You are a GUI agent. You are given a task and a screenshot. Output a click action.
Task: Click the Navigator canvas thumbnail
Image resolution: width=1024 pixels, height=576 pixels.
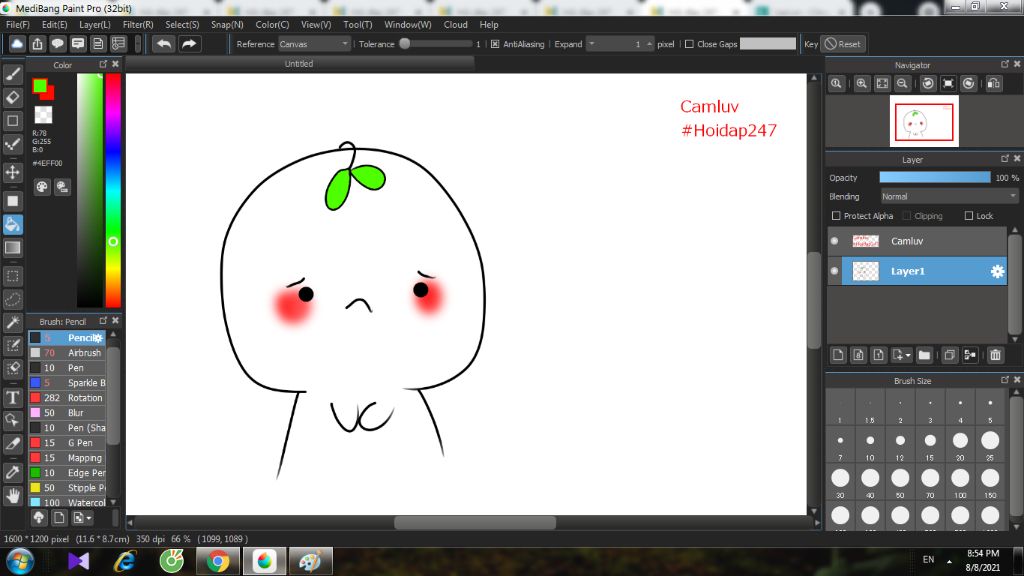tap(924, 121)
